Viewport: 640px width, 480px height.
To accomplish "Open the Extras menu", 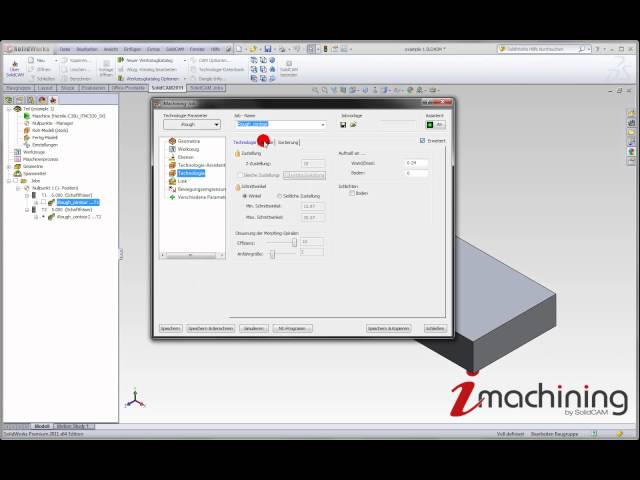I will coord(153,49).
